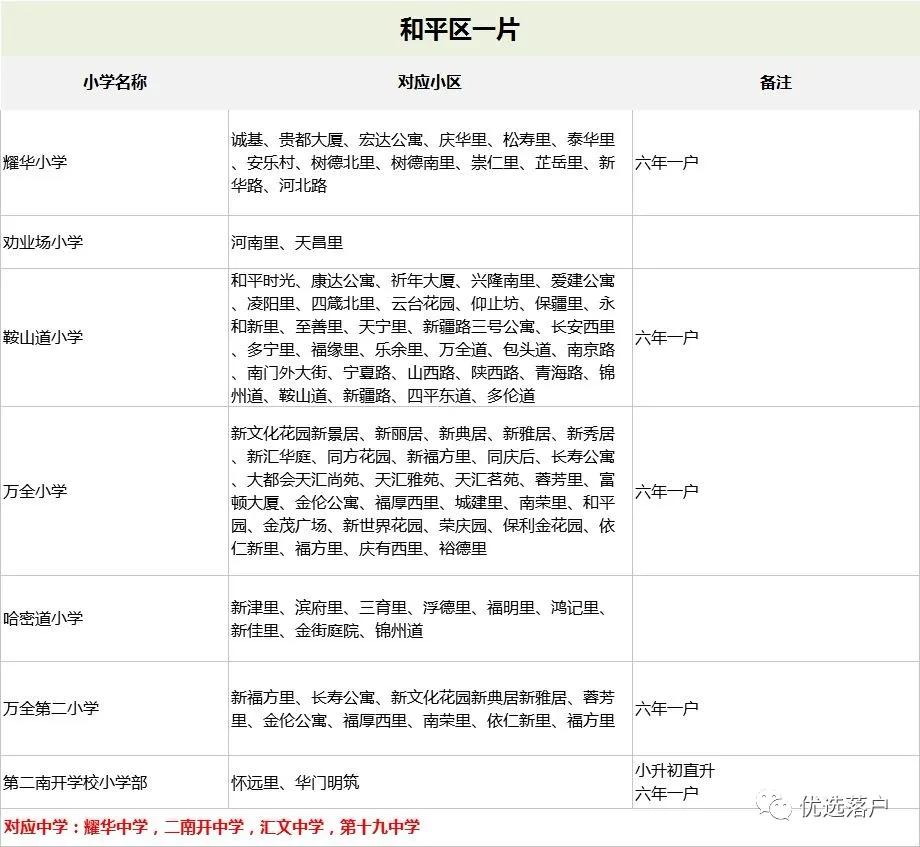Click 哈密道小学 school name

tap(47, 617)
